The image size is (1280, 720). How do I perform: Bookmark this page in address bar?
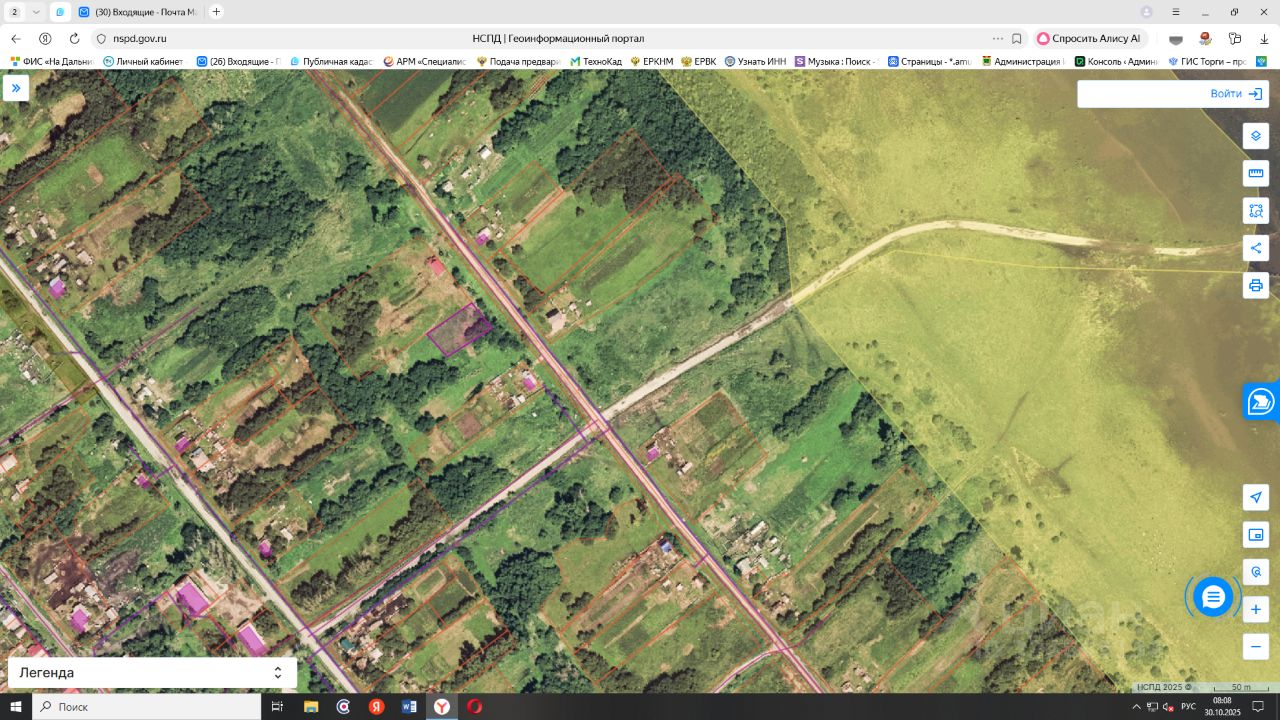1017,39
